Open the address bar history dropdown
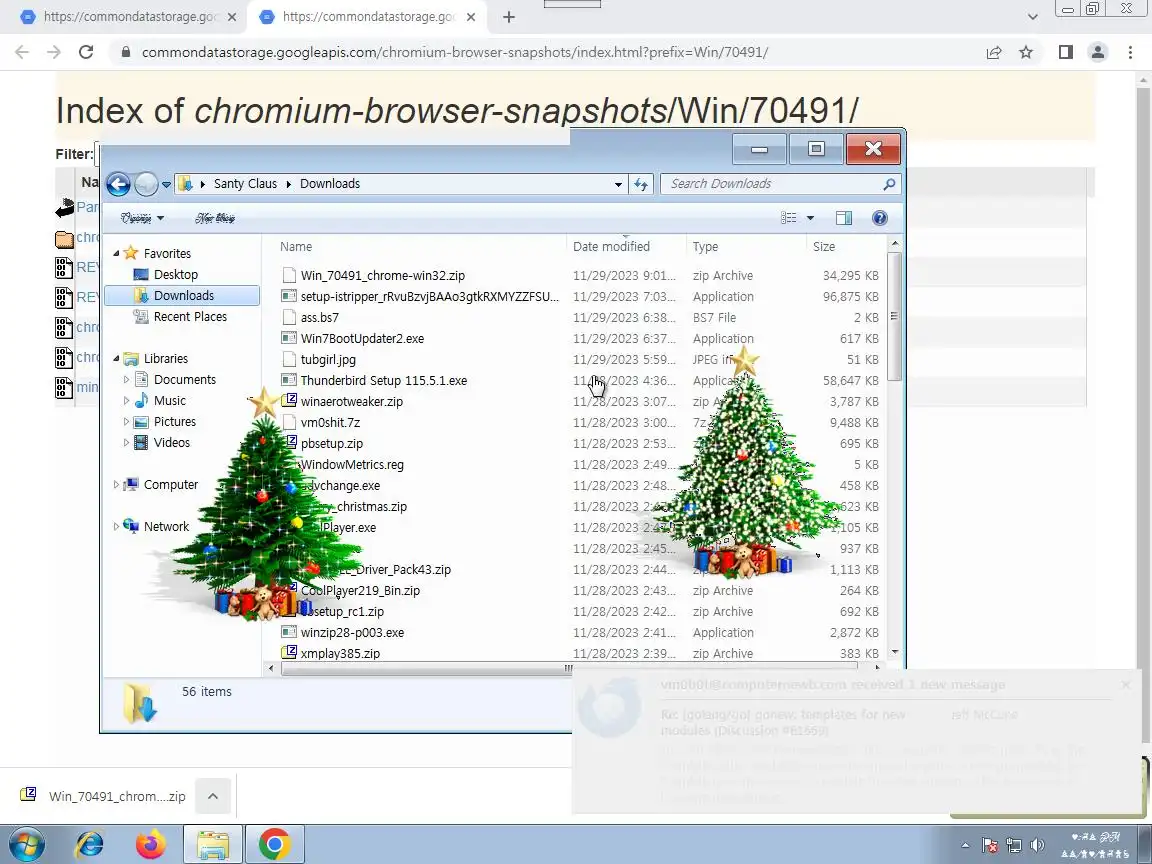Image resolution: width=1152 pixels, height=864 pixels. (x=618, y=184)
